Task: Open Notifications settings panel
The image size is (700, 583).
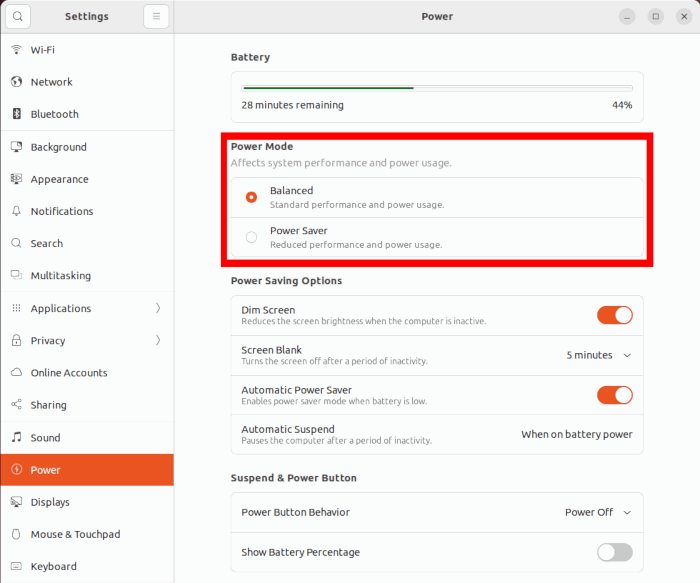Action: click(x=87, y=211)
